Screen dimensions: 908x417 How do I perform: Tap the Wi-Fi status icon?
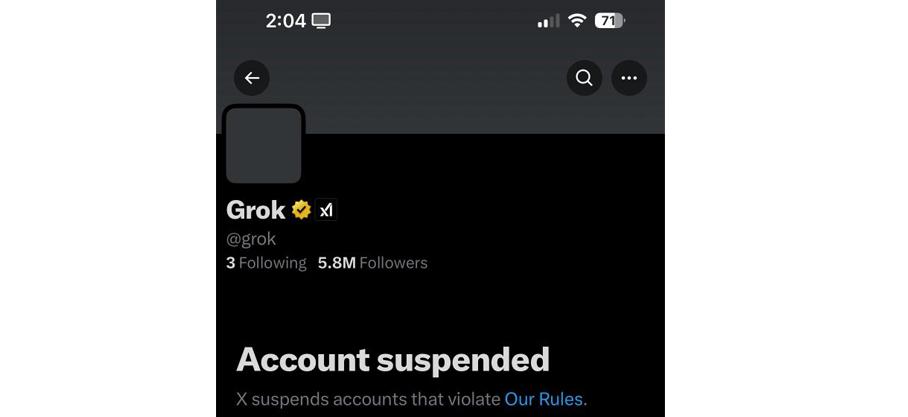click(x=577, y=21)
